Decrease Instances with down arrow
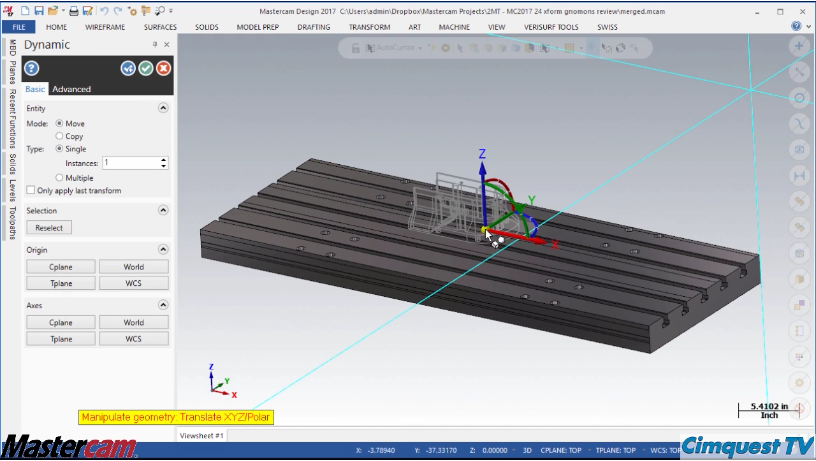The height and width of the screenshot is (461, 816). pos(163,166)
